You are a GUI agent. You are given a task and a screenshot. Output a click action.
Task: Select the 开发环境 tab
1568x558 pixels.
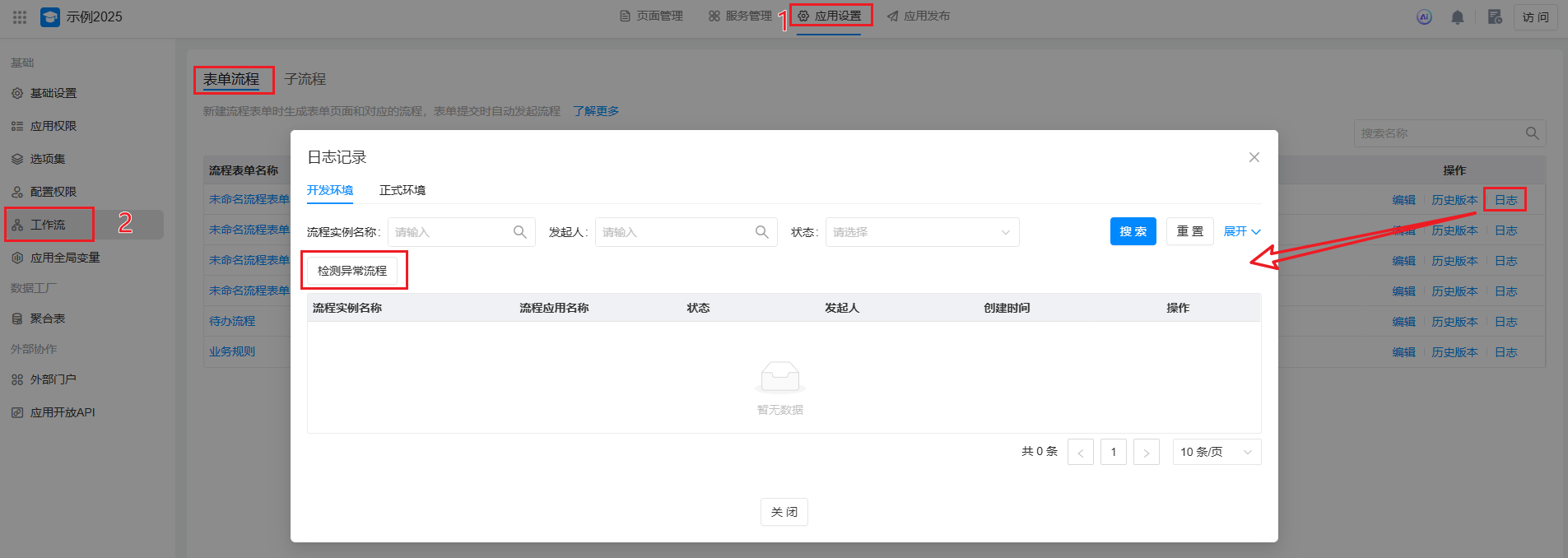[330, 190]
